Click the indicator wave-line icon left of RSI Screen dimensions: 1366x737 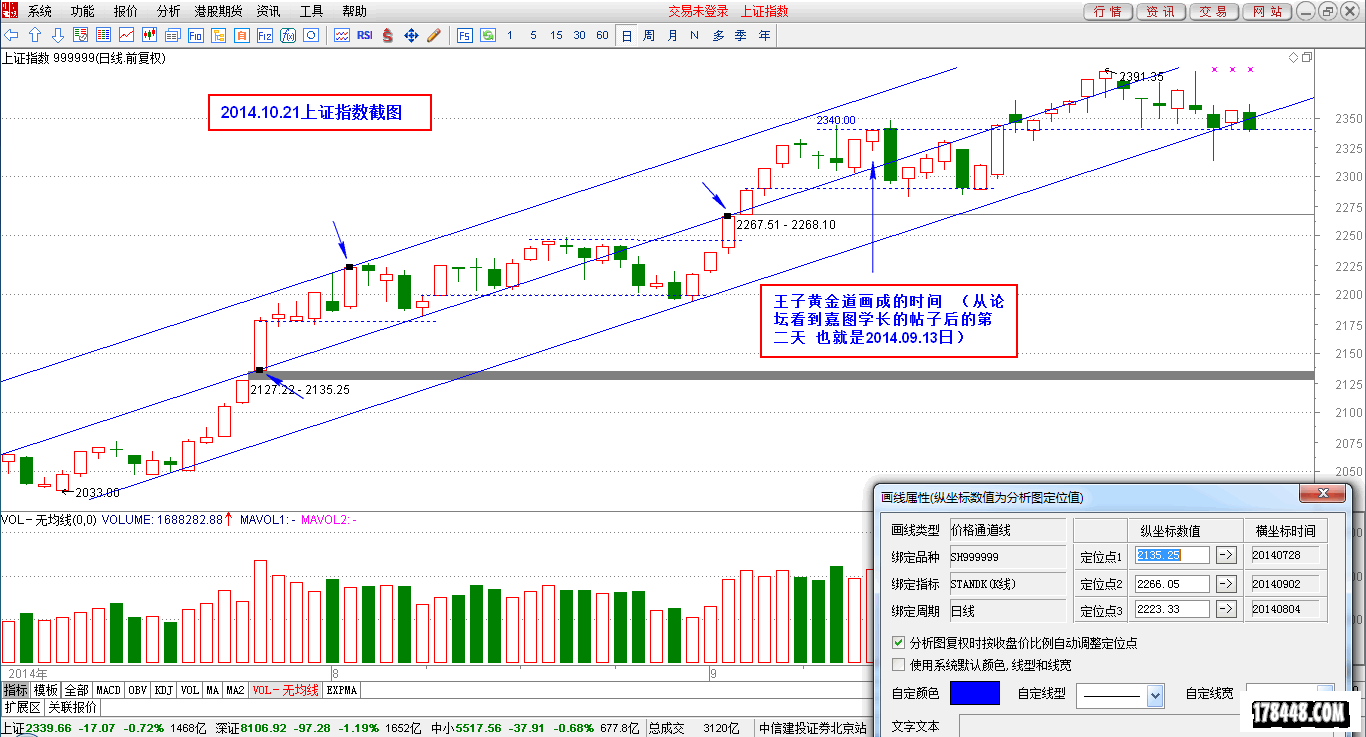tap(342, 35)
